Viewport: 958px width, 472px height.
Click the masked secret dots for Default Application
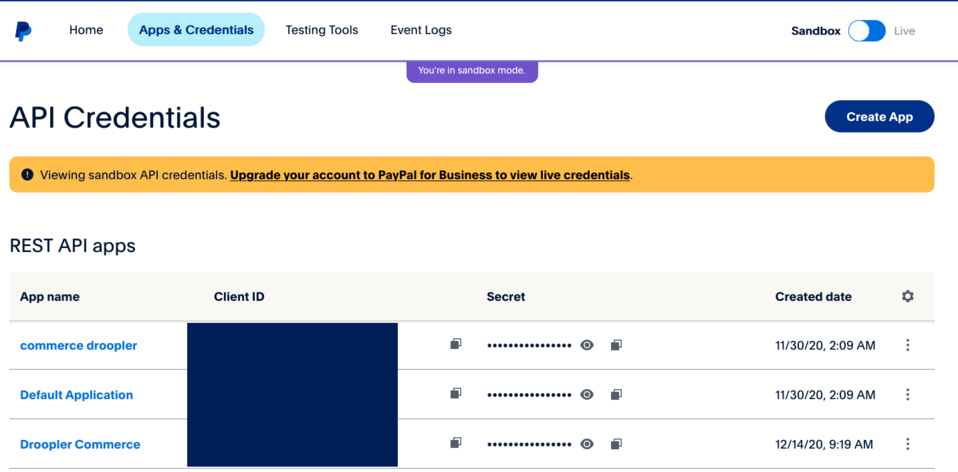click(529, 395)
